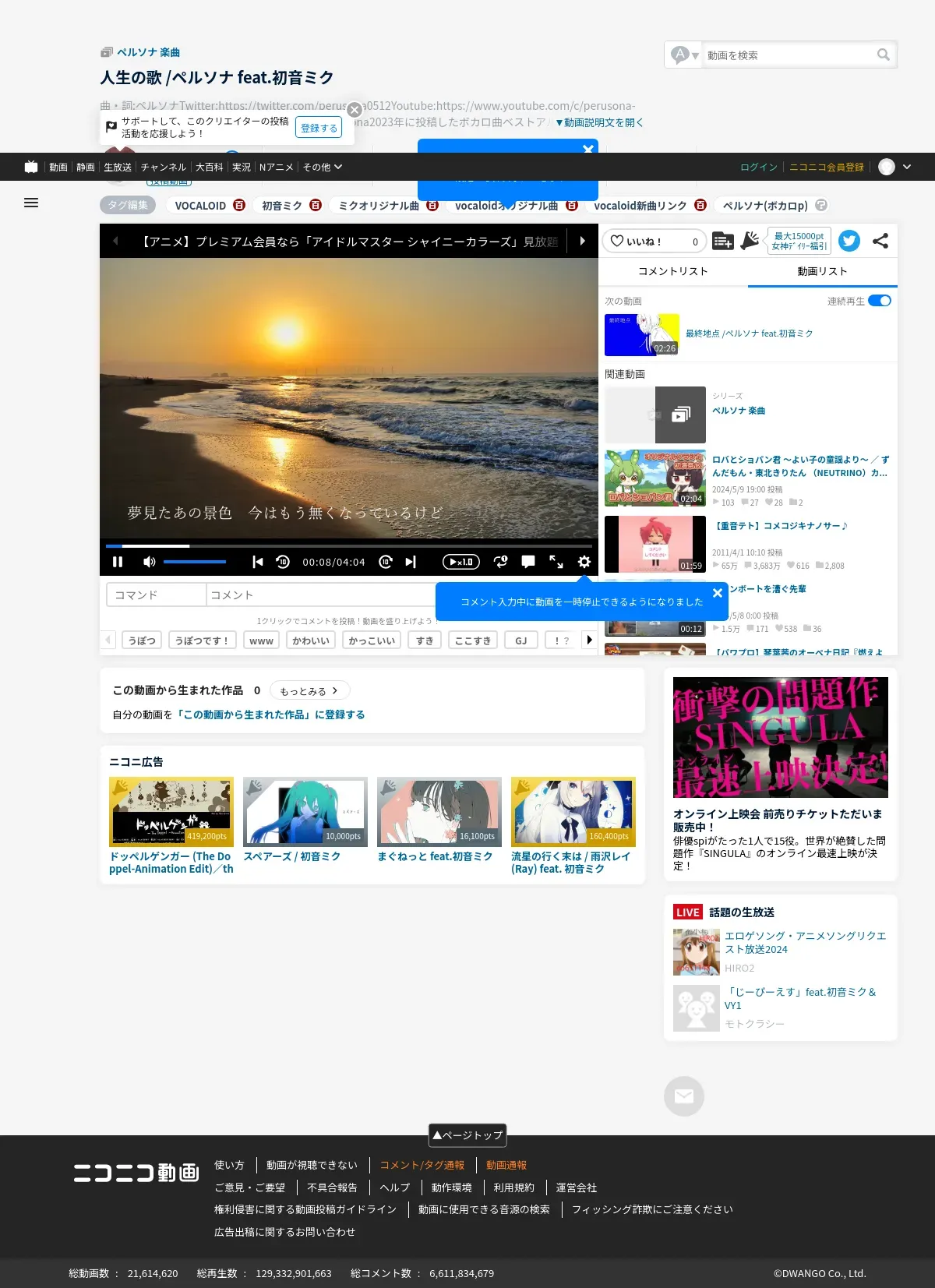Screen dimensions: 935x1288
Task: Show more quick comments with the right arrow
Action: [x=589, y=640]
